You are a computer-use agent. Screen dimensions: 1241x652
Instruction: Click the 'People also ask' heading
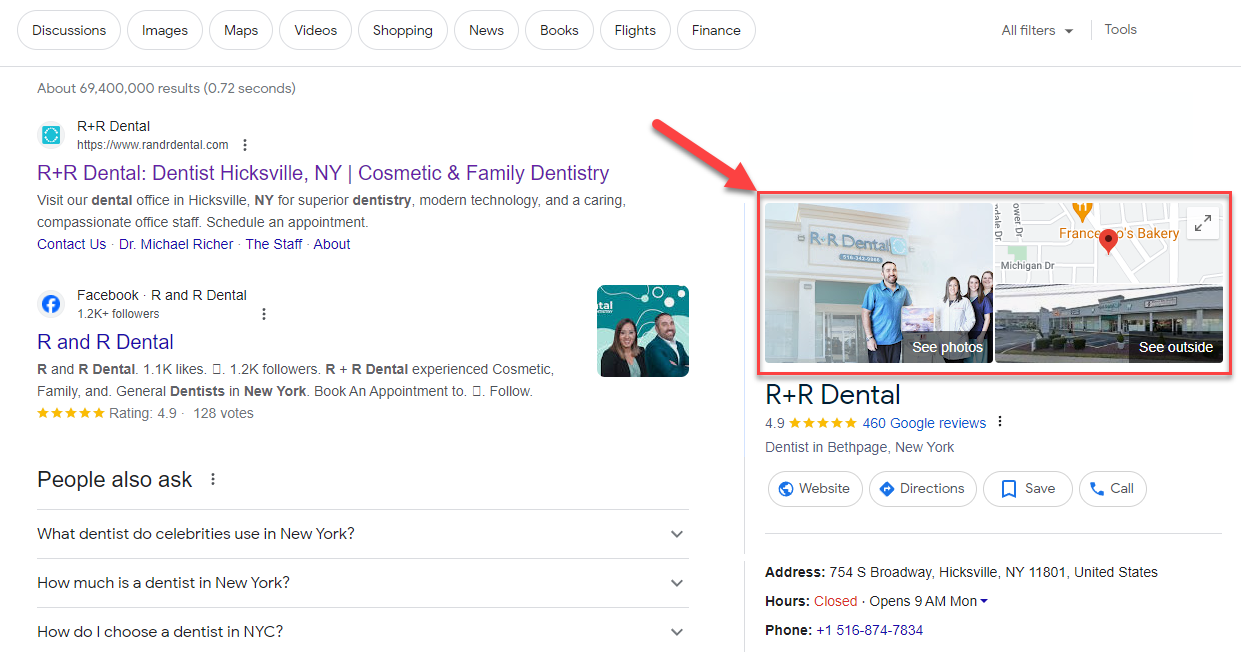tap(114, 480)
